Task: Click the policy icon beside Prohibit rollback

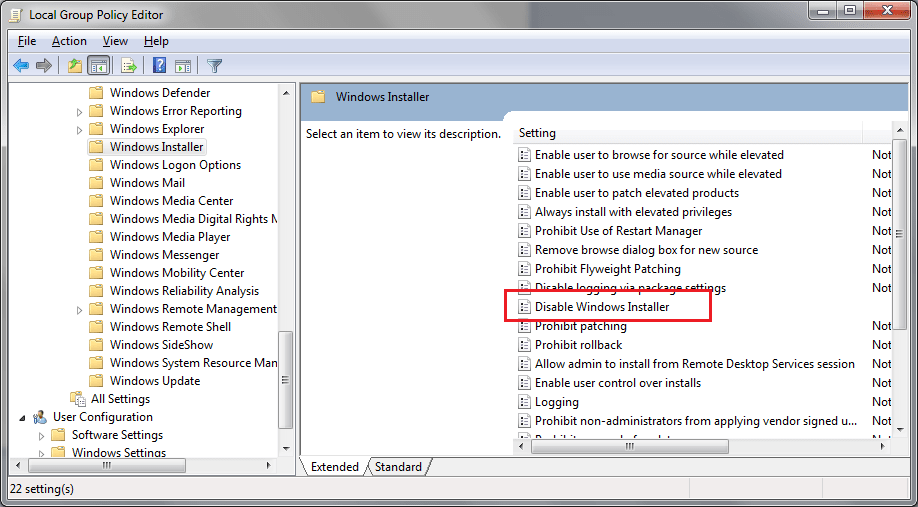Action: pos(524,345)
